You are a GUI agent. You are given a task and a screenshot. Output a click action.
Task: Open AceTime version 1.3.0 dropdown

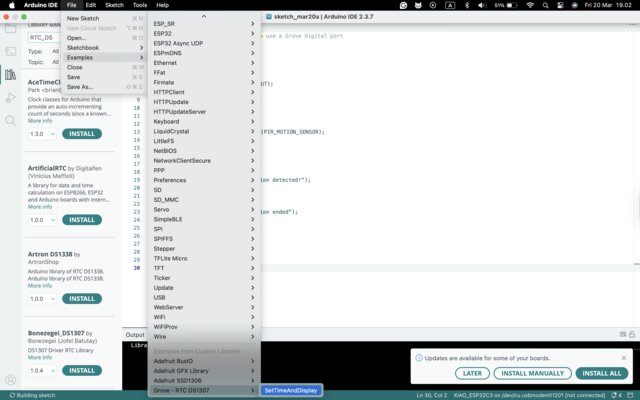click(x=42, y=134)
